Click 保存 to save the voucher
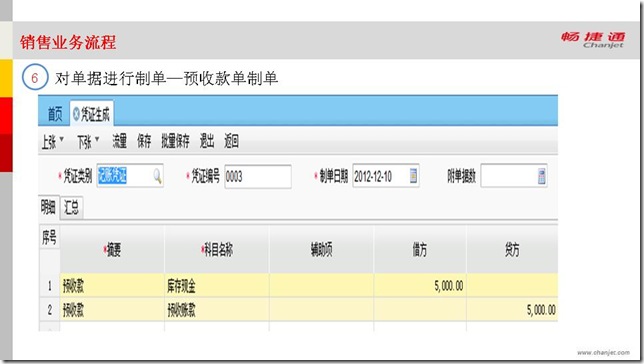This screenshot has height=364, width=644. (x=144, y=141)
